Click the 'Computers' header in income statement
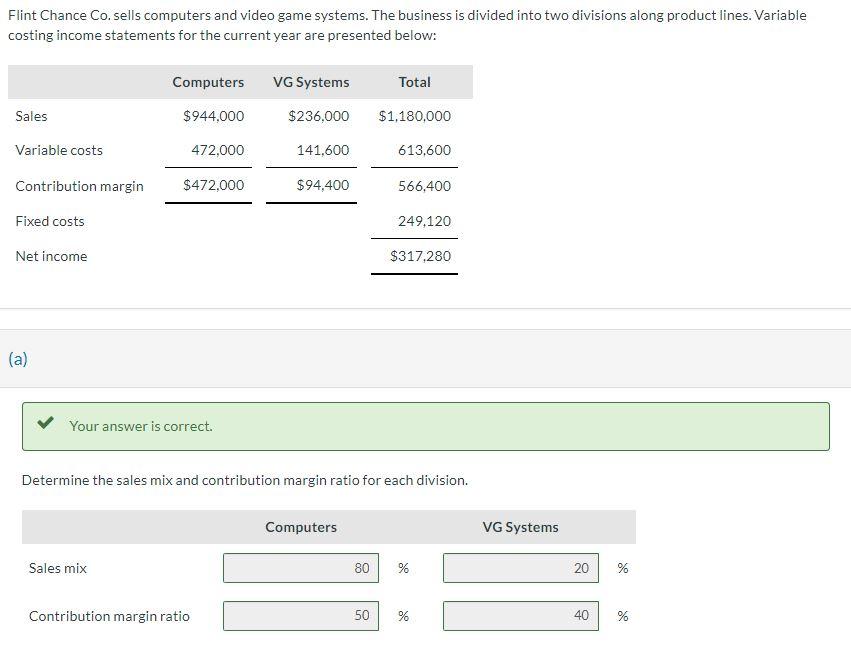Screen dimensions: 851x646 click(208, 83)
